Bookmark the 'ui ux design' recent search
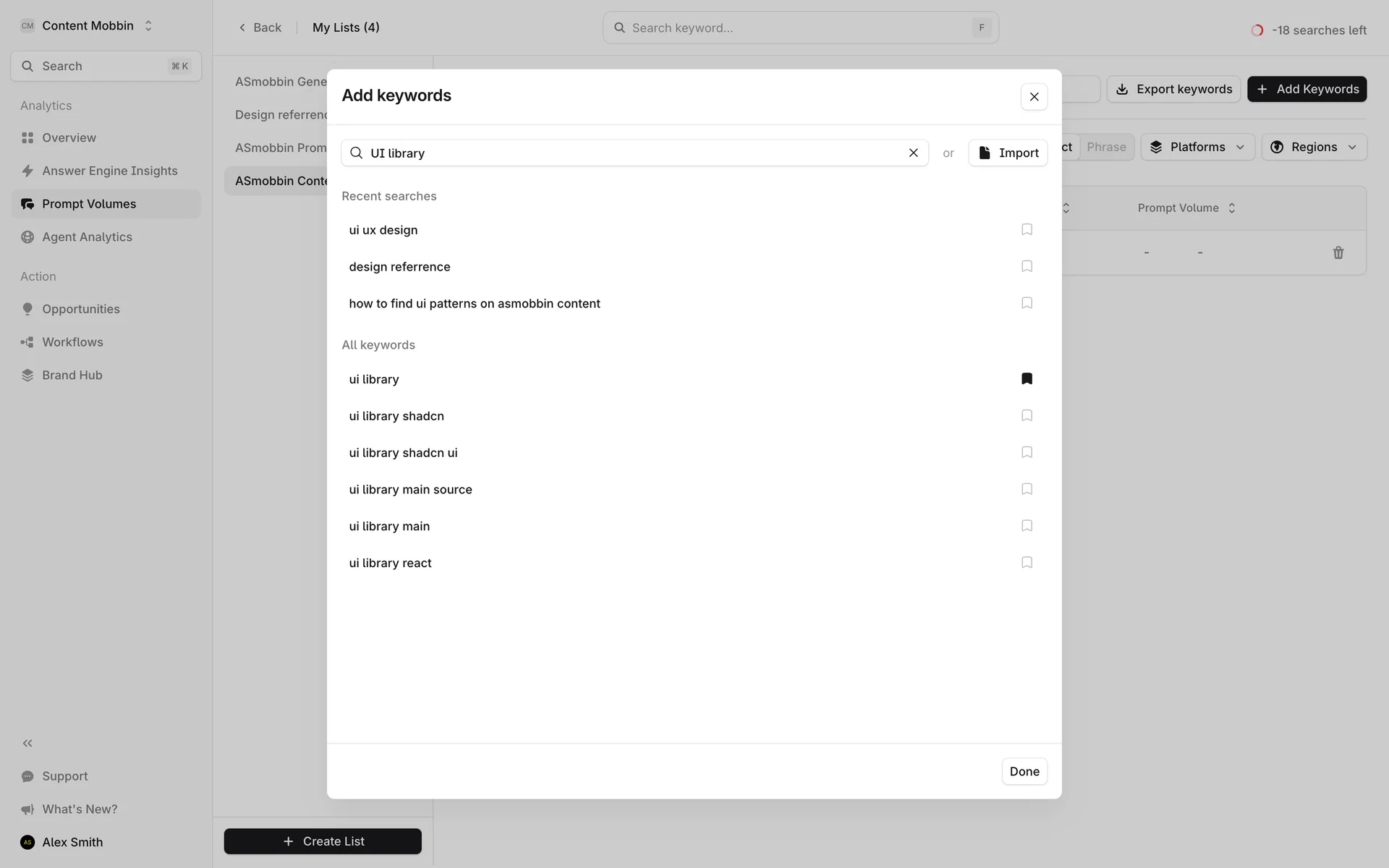 tap(1027, 230)
